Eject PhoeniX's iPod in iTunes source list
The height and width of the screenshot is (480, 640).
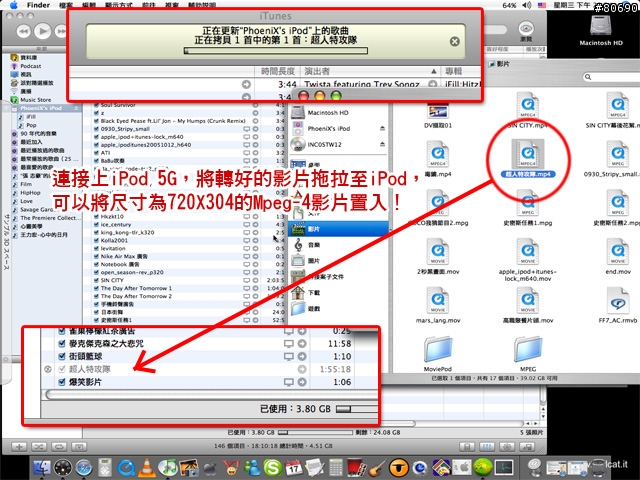tap(76, 108)
